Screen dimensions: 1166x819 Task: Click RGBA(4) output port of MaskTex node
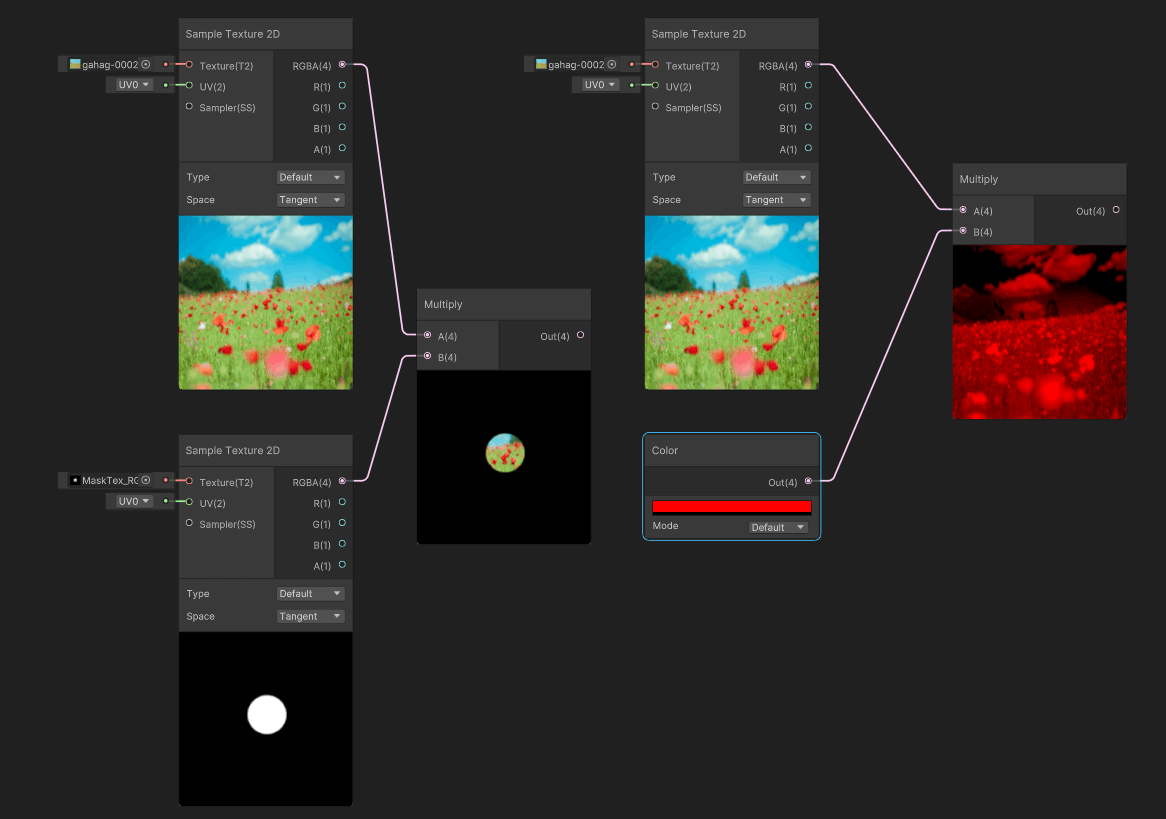coord(342,481)
